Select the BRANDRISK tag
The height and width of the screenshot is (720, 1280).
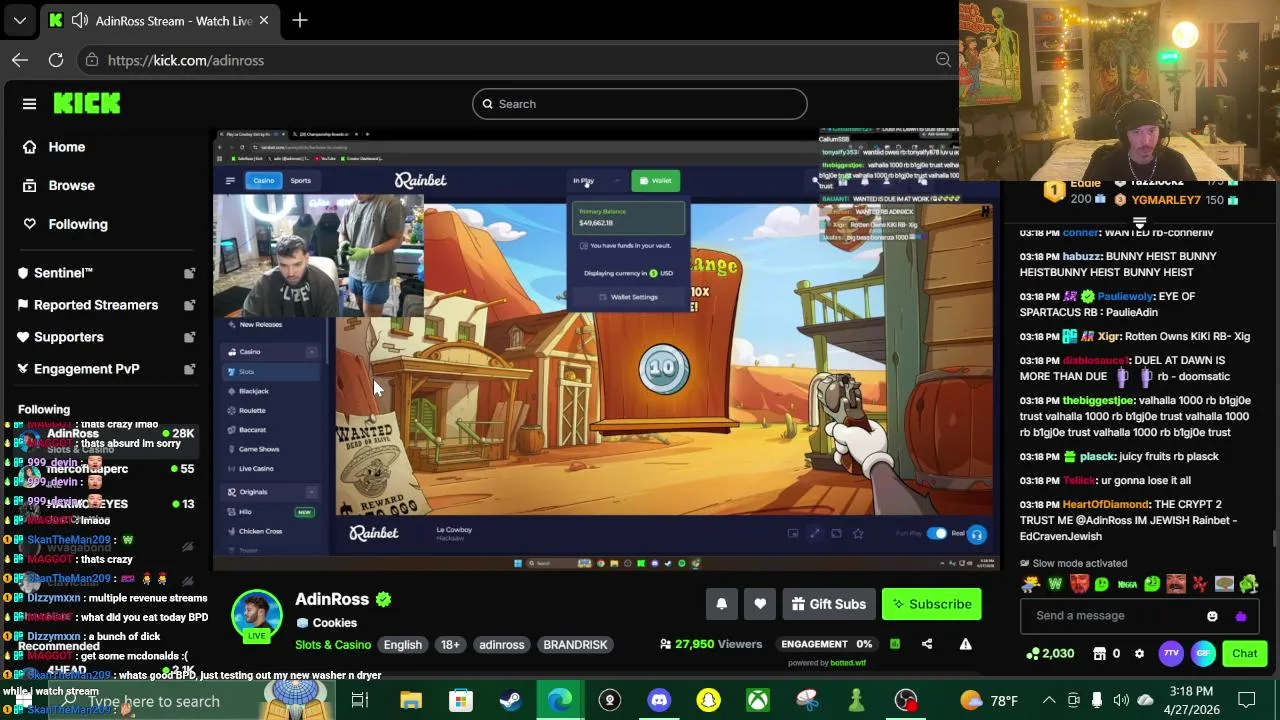[575, 645]
